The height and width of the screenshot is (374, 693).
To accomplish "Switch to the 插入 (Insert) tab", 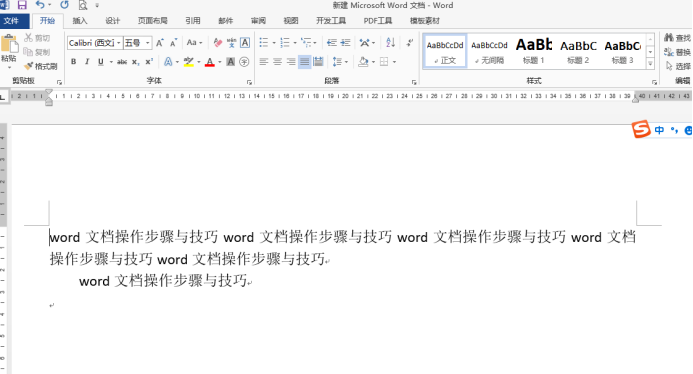I will 80,21.
